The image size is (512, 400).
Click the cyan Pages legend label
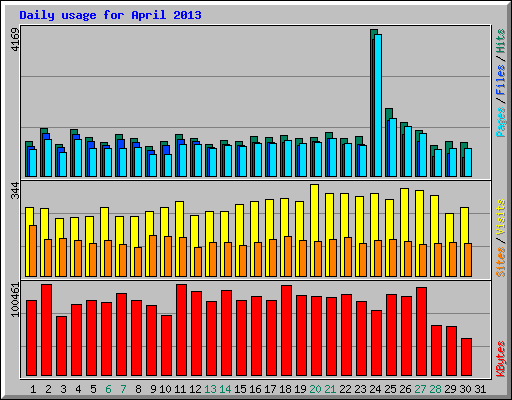(500, 122)
